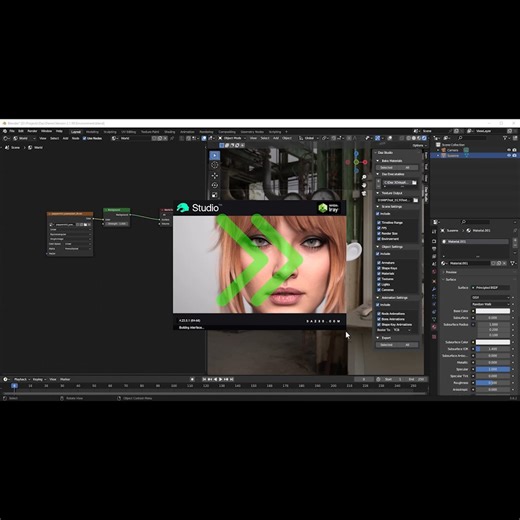Jump to timeline start frame
Image resolution: width=520 pixels, height=520 pixels.
point(204,379)
